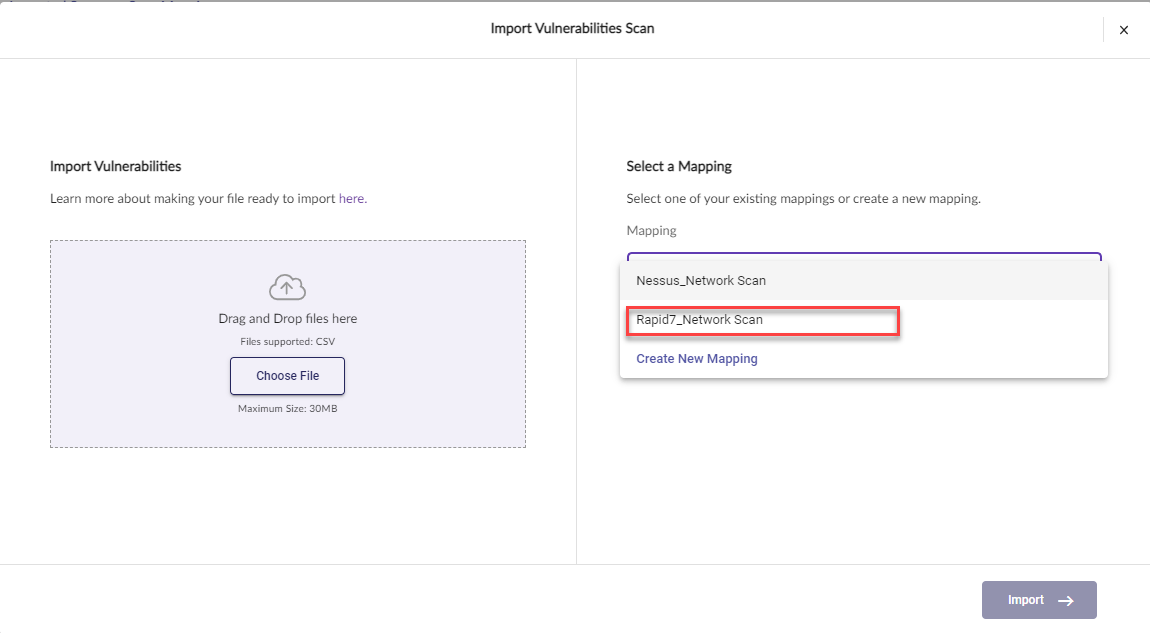Click the 'Select one of your existing mappings' description
Viewport: 1150px width, 633px height.
click(803, 199)
